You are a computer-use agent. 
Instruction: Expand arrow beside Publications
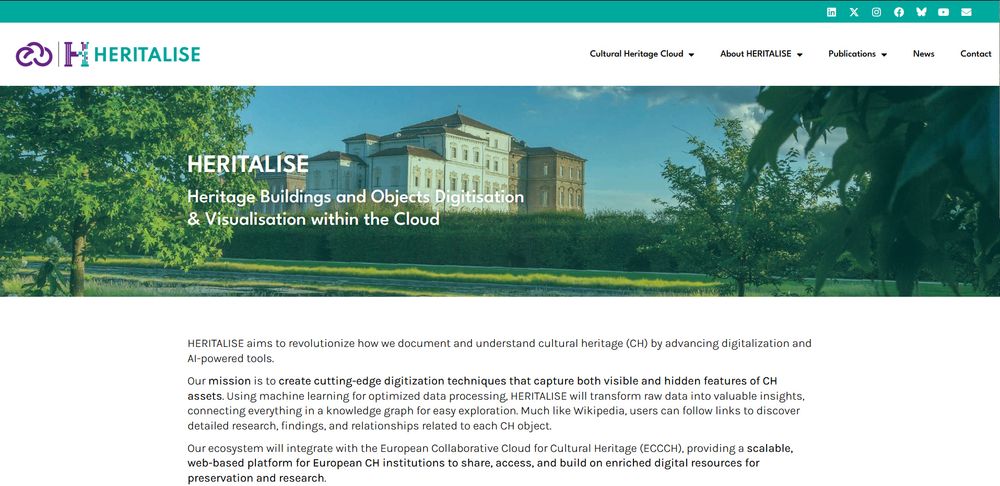pyautogui.click(x=884, y=55)
